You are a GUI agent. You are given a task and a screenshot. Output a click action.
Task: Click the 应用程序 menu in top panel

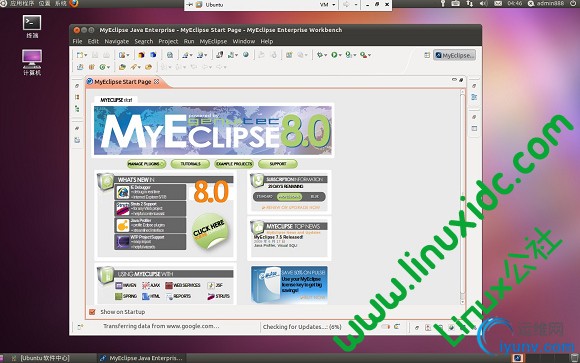[22, 3]
